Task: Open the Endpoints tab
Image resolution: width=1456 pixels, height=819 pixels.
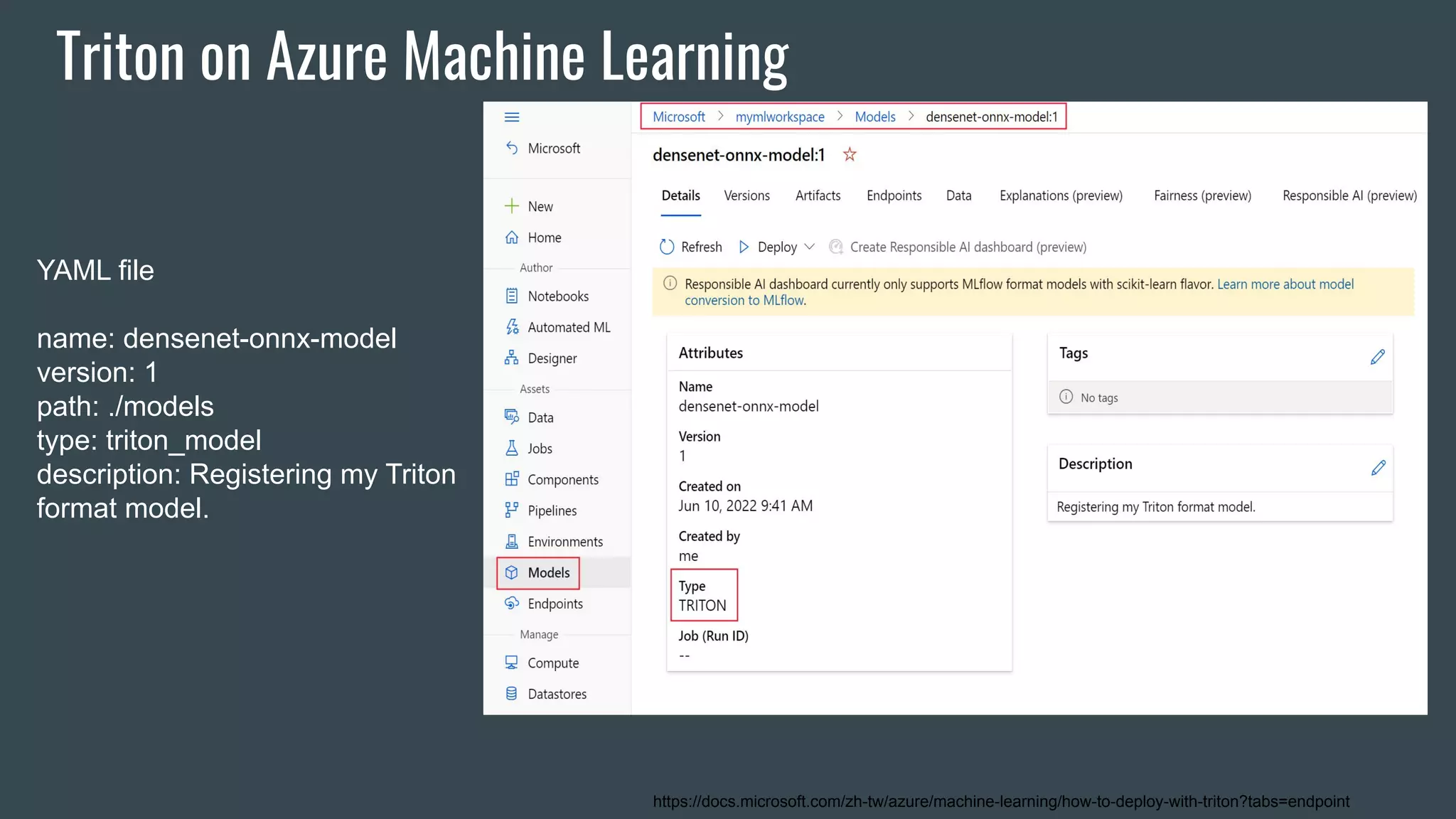Action: 894,196
